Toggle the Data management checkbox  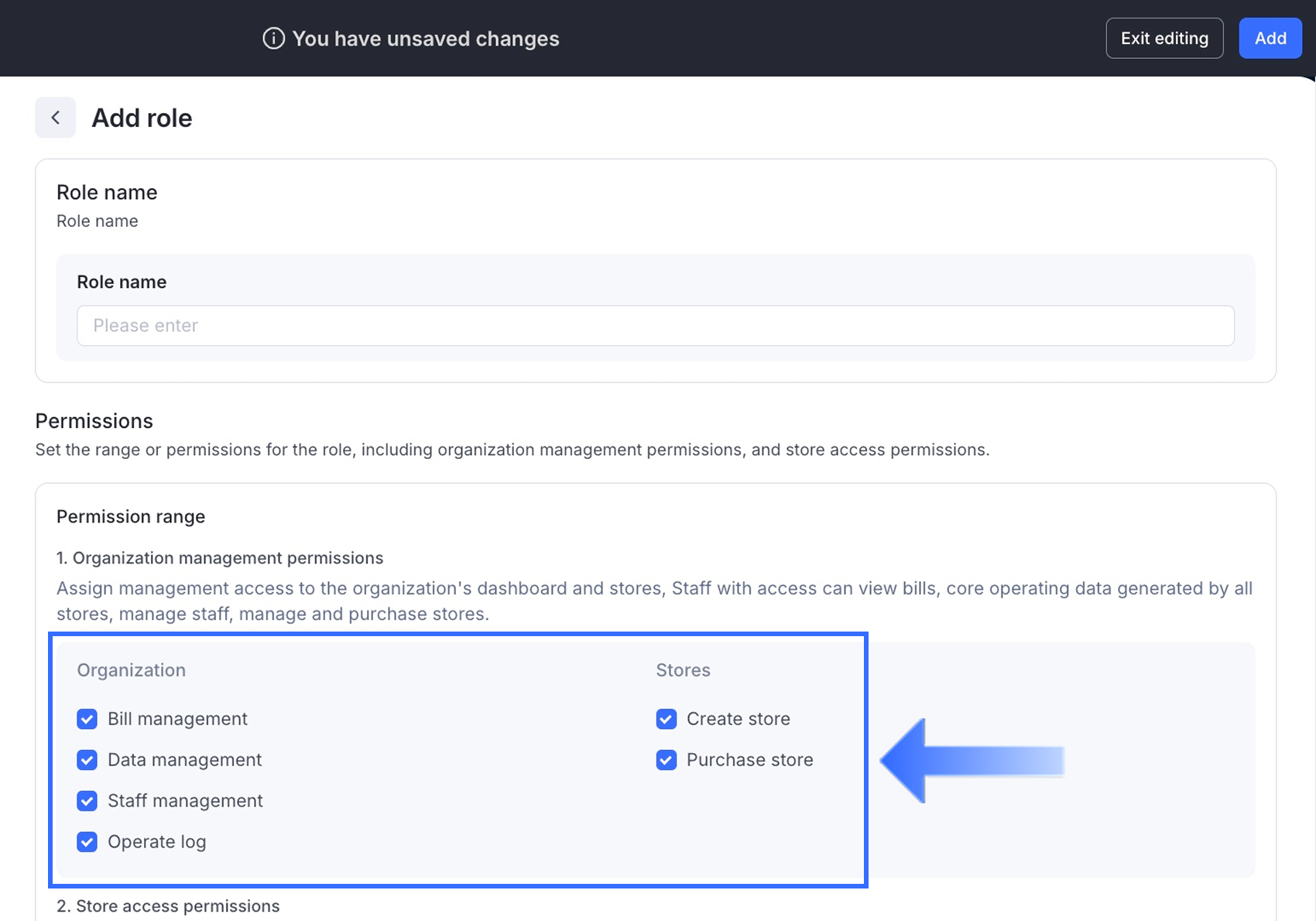(87, 760)
